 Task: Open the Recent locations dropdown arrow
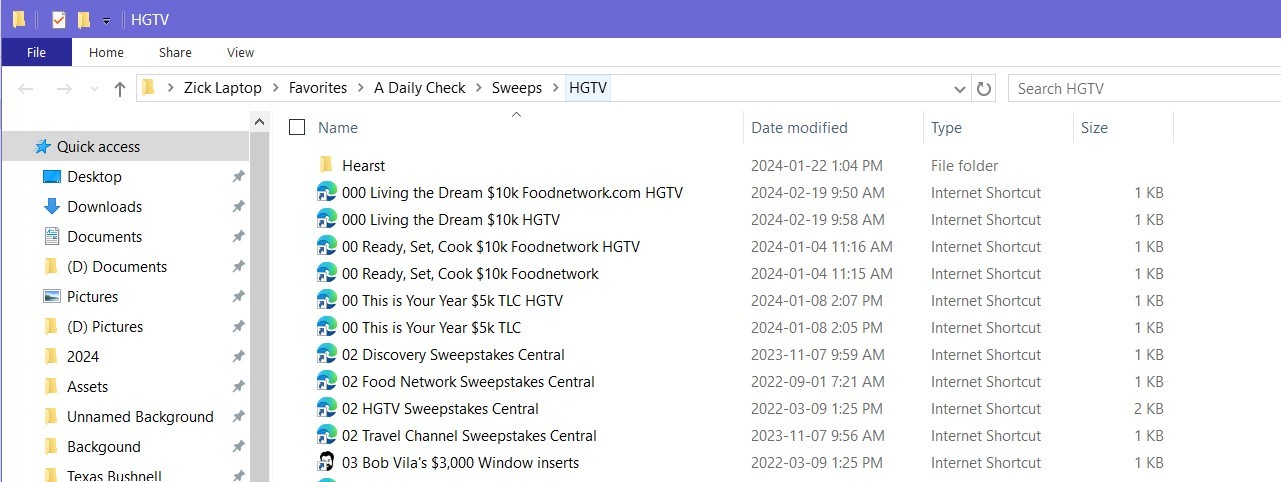click(x=94, y=89)
